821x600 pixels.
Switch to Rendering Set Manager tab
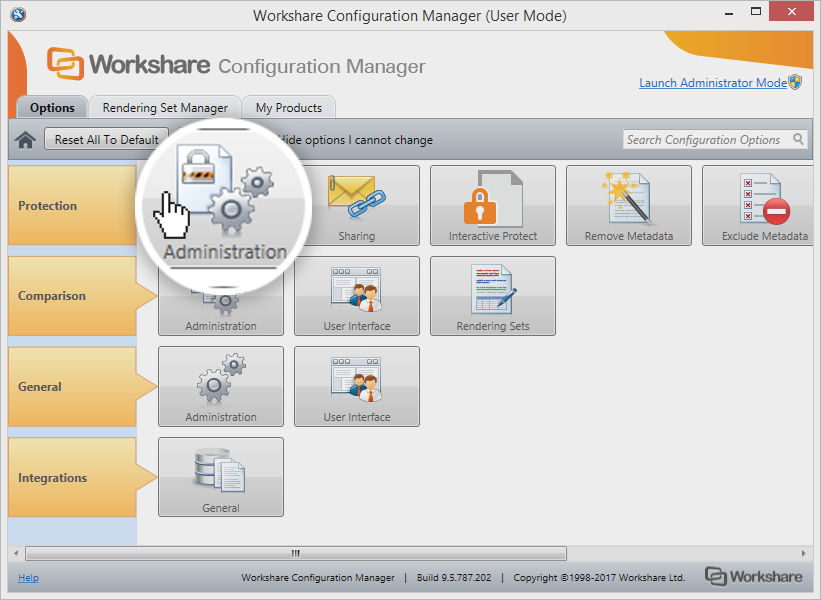tap(165, 107)
